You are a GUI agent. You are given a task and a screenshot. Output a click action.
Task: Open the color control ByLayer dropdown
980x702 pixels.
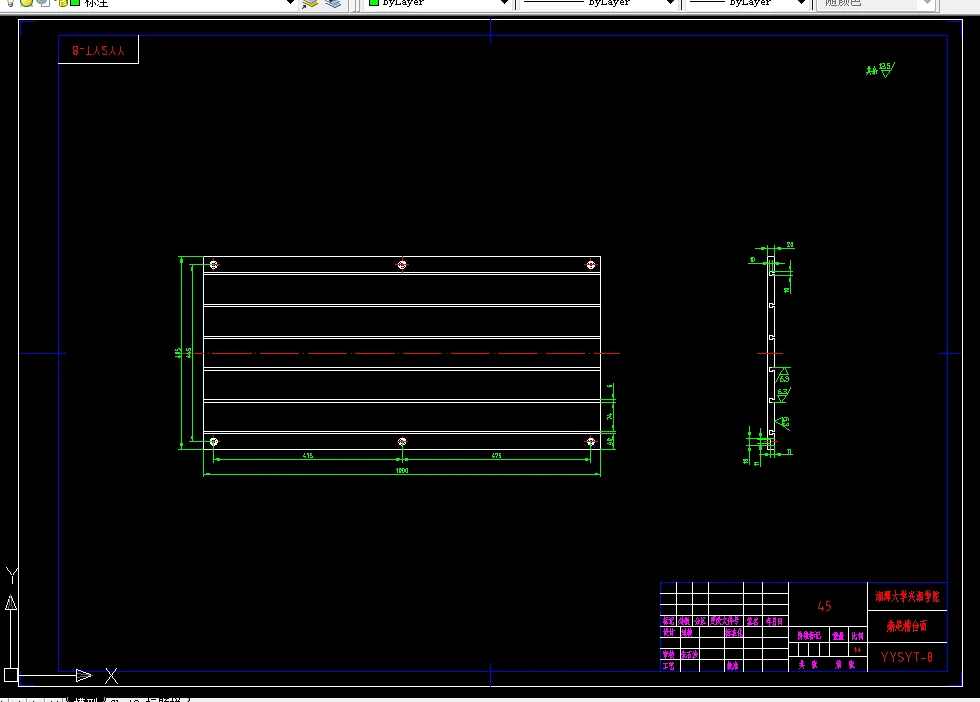click(504, 3)
